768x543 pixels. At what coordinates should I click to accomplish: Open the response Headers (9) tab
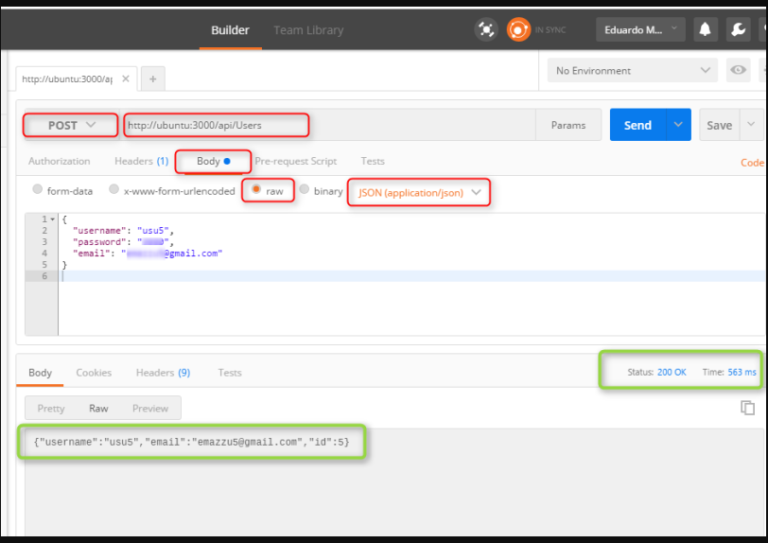pyautogui.click(x=163, y=373)
